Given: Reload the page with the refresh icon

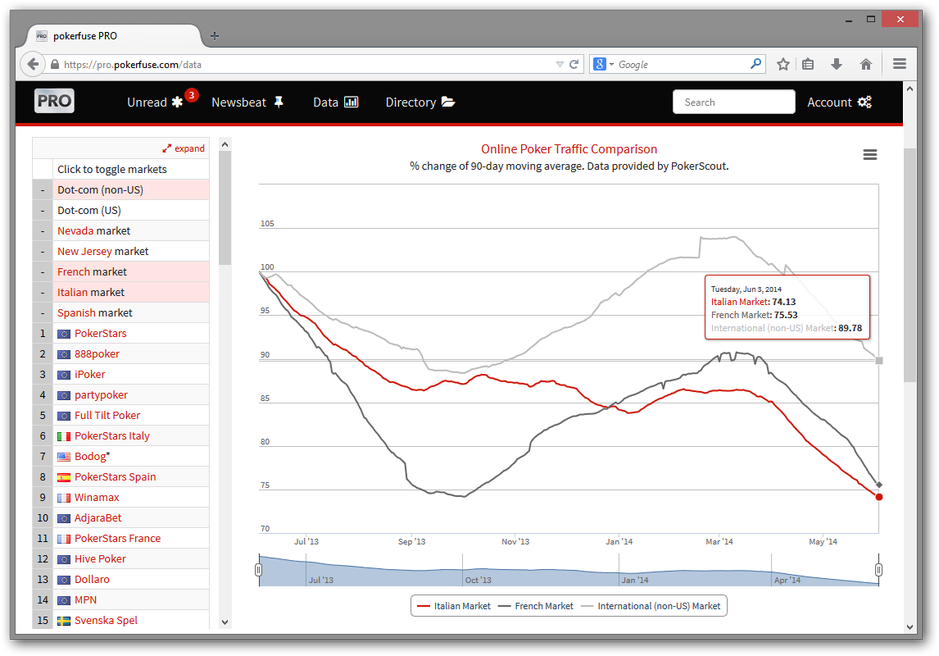Looking at the screenshot, I should 574,64.
